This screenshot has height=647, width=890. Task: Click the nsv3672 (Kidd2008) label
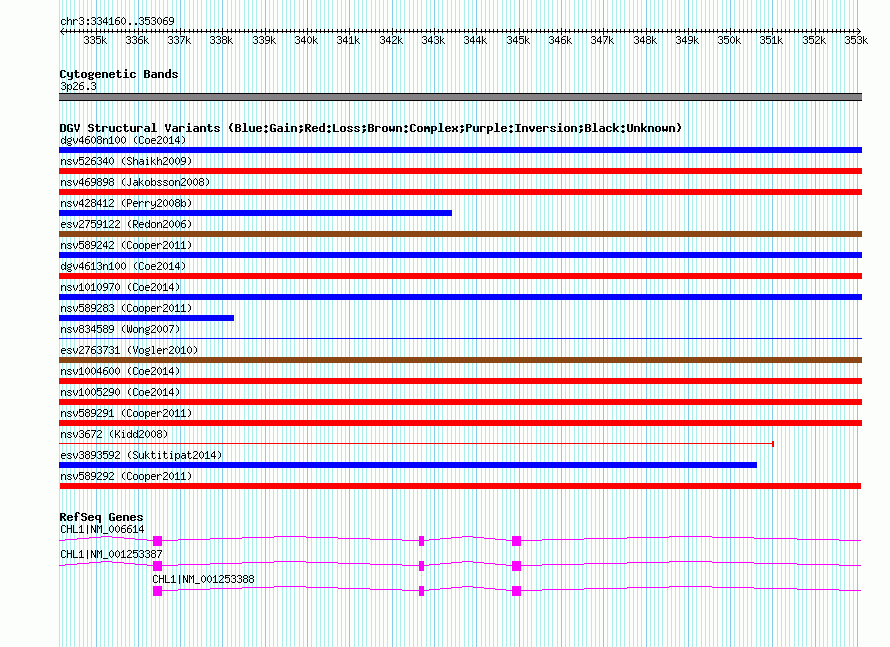tap(114, 434)
